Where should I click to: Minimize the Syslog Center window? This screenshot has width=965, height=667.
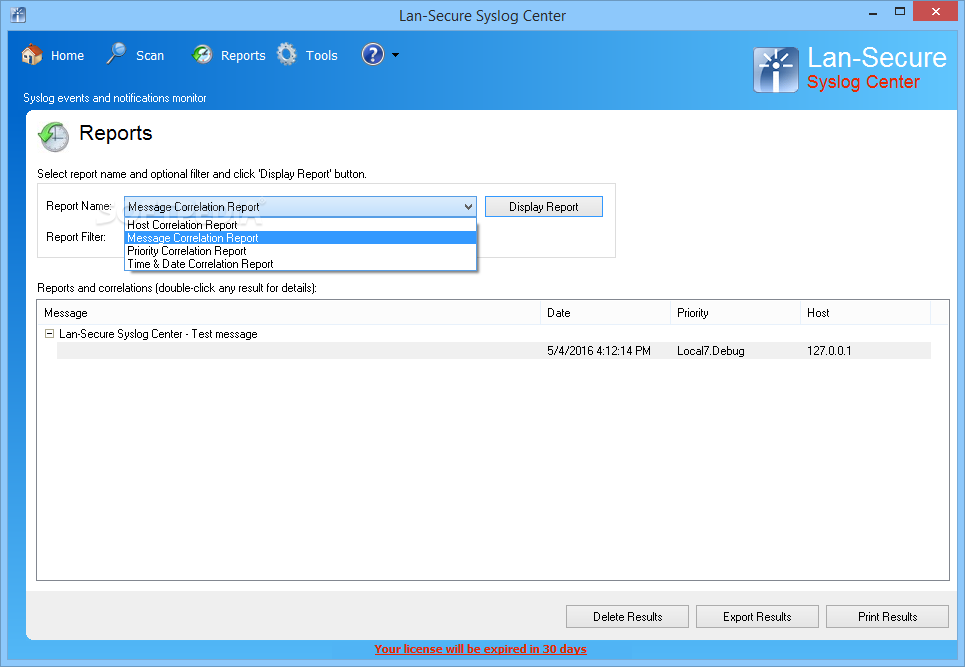(x=873, y=12)
